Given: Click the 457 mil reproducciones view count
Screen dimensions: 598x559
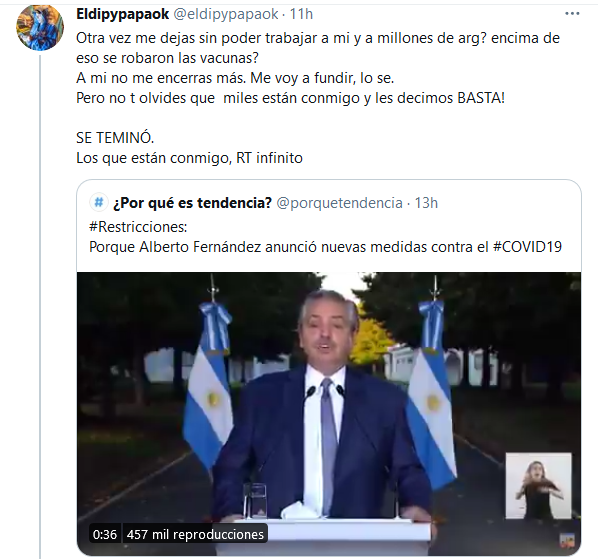Looking at the screenshot, I should pyautogui.click(x=195, y=534).
